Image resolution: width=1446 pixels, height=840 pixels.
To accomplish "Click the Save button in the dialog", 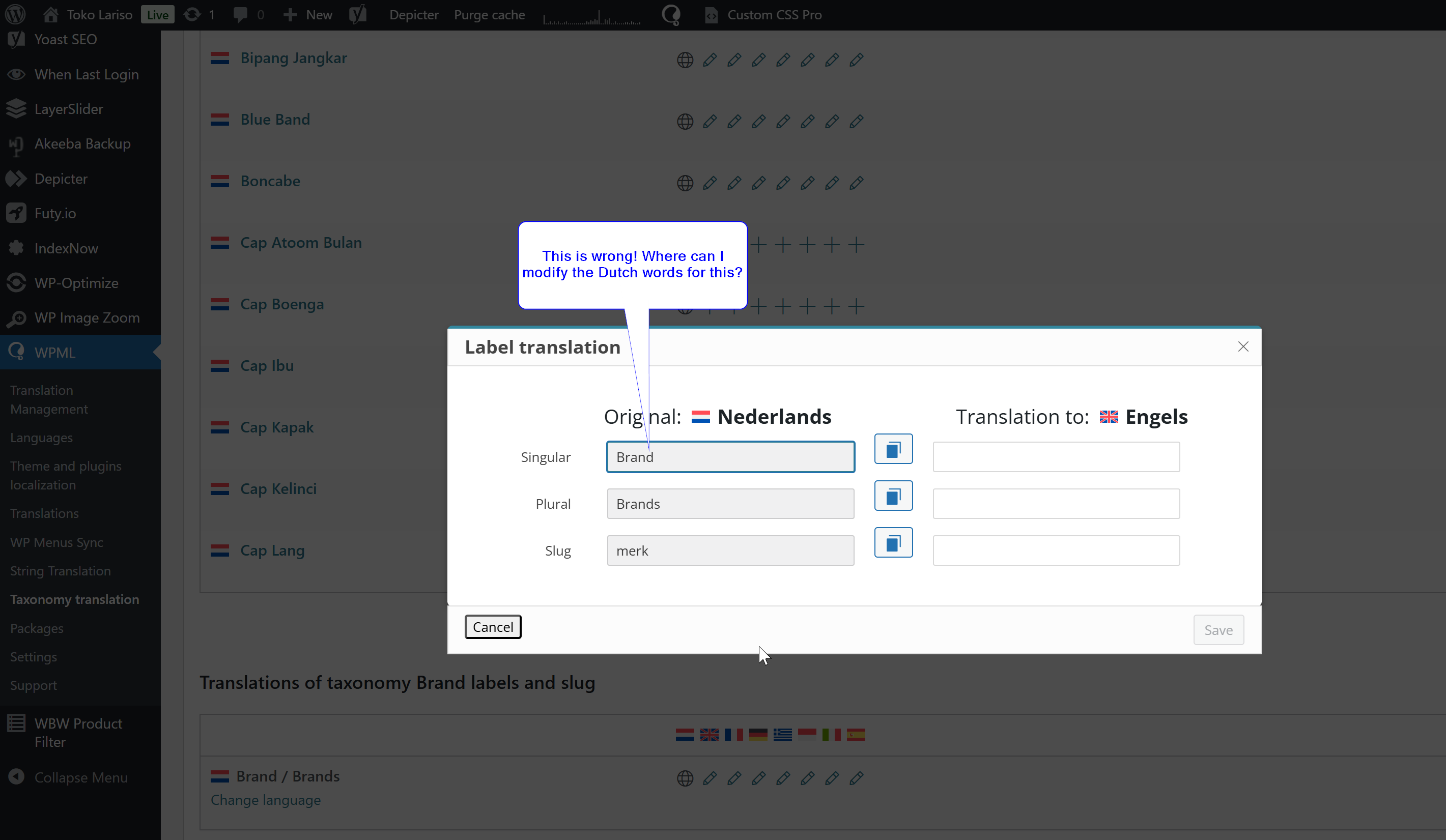I will pos(1218,630).
